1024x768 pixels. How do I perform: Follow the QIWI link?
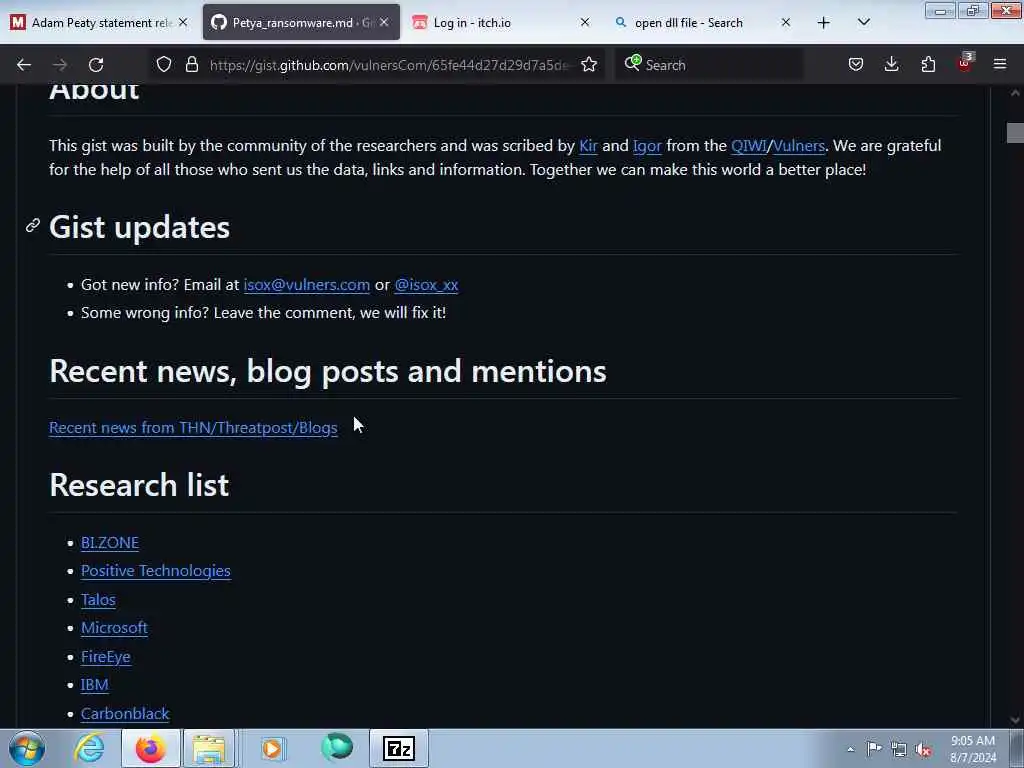pos(748,146)
